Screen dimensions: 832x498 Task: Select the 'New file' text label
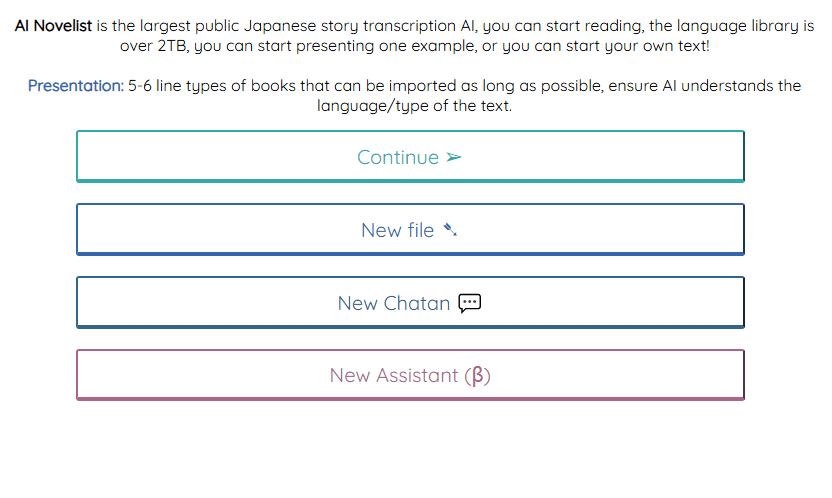point(397,231)
